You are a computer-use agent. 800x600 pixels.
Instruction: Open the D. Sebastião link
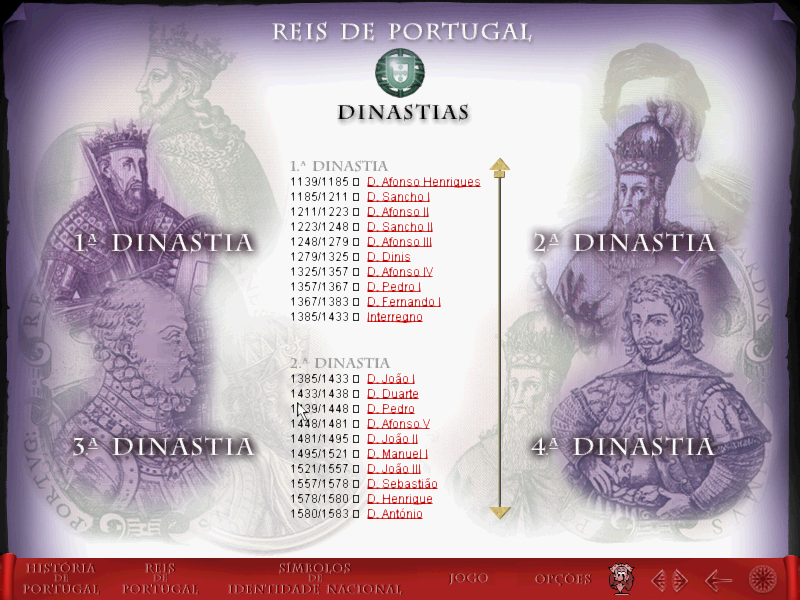(x=403, y=484)
